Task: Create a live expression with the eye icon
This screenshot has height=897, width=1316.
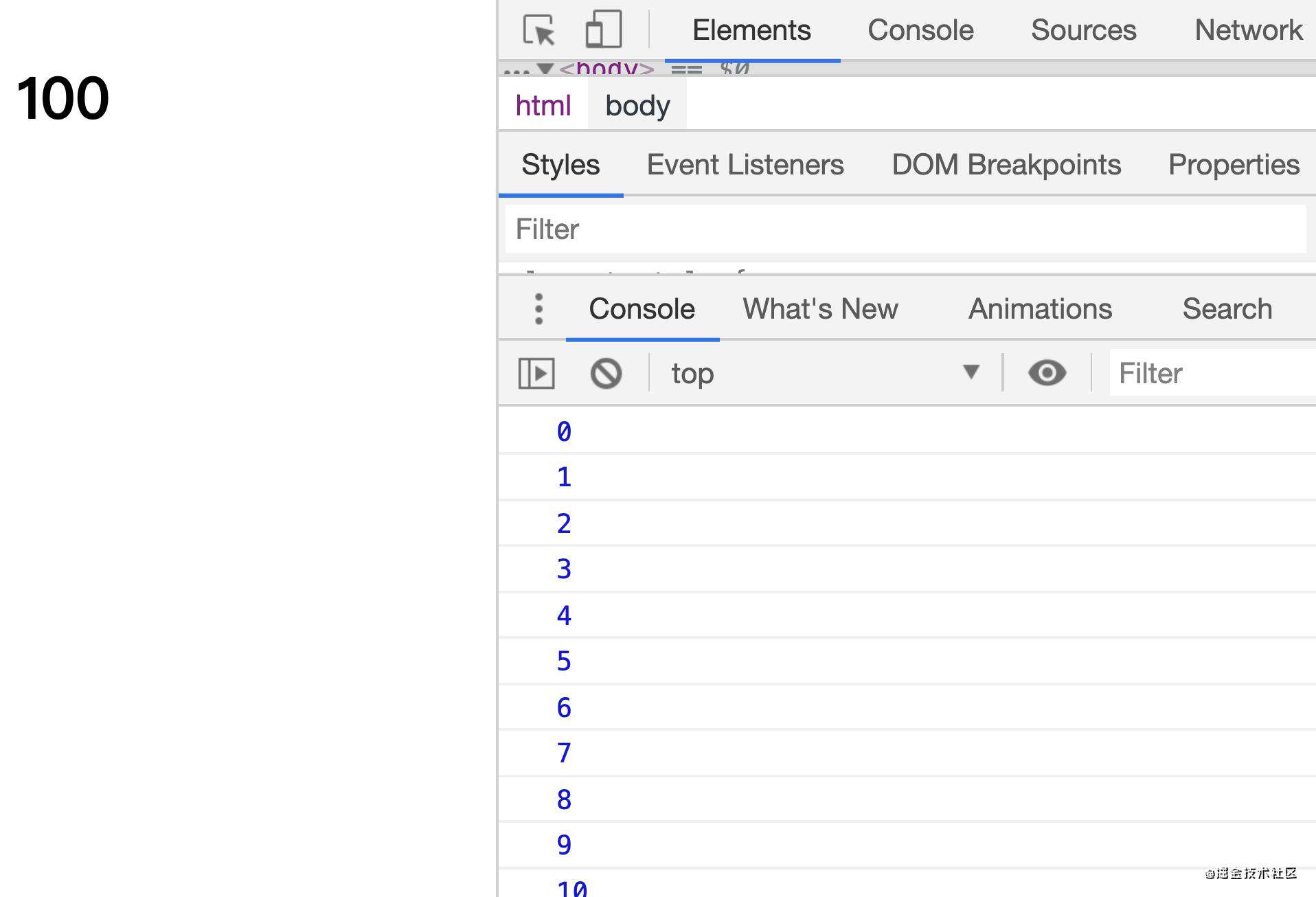Action: pos(1047,373)
